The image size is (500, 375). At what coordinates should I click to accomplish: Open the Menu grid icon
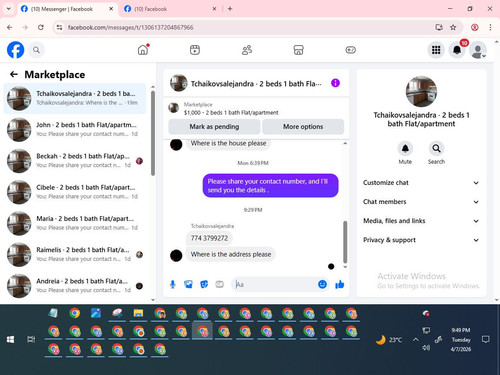[436, 50]
